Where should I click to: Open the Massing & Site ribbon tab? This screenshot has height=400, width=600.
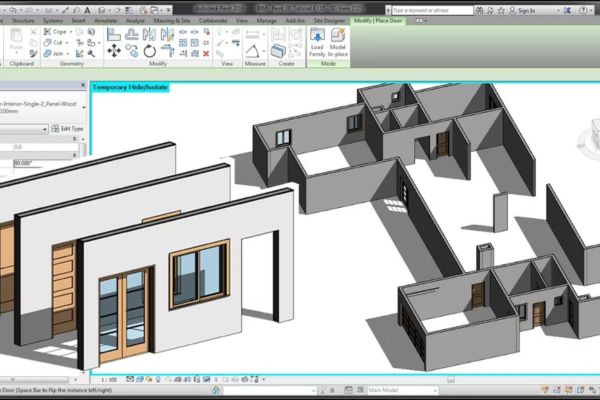(171, 21)
